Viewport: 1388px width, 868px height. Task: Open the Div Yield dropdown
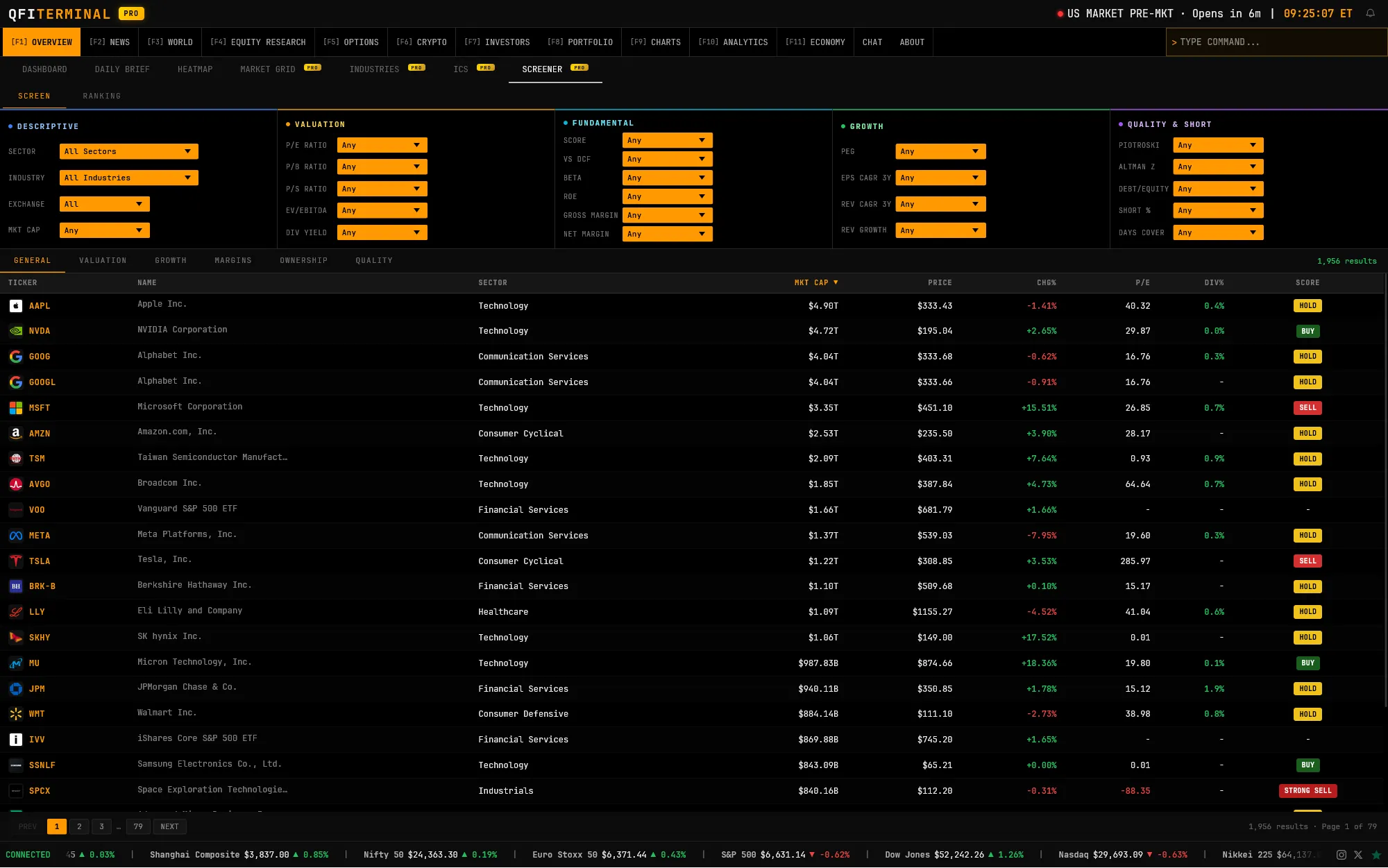tap(382, 232)
